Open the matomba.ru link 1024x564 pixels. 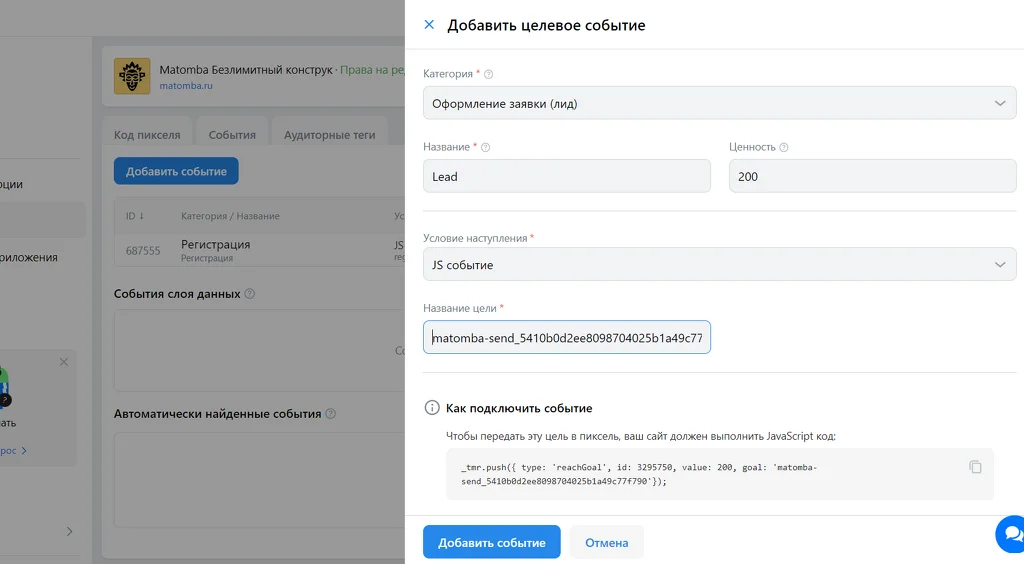click(185, 86)
